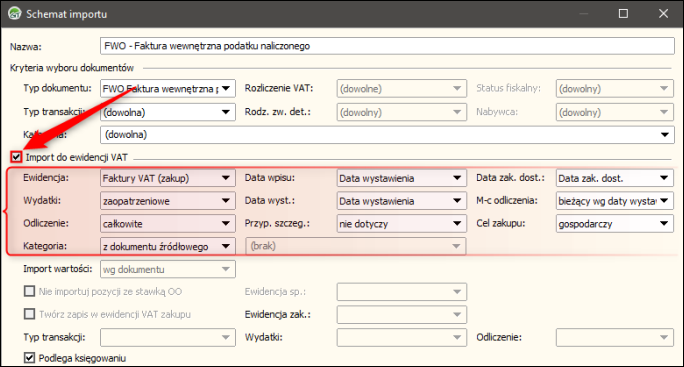Tick Twórz zapis w ewidencji VAT zakupu
Image resolution: width=684 pixels, height=367 pixels.
point(29,314)
